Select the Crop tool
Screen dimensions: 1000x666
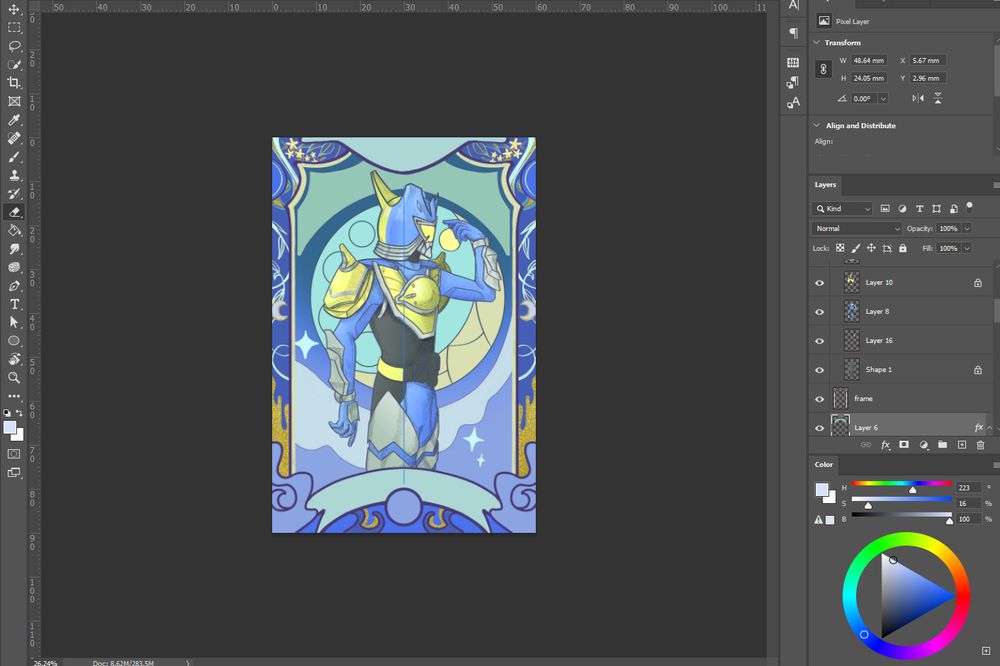(14, 82)
